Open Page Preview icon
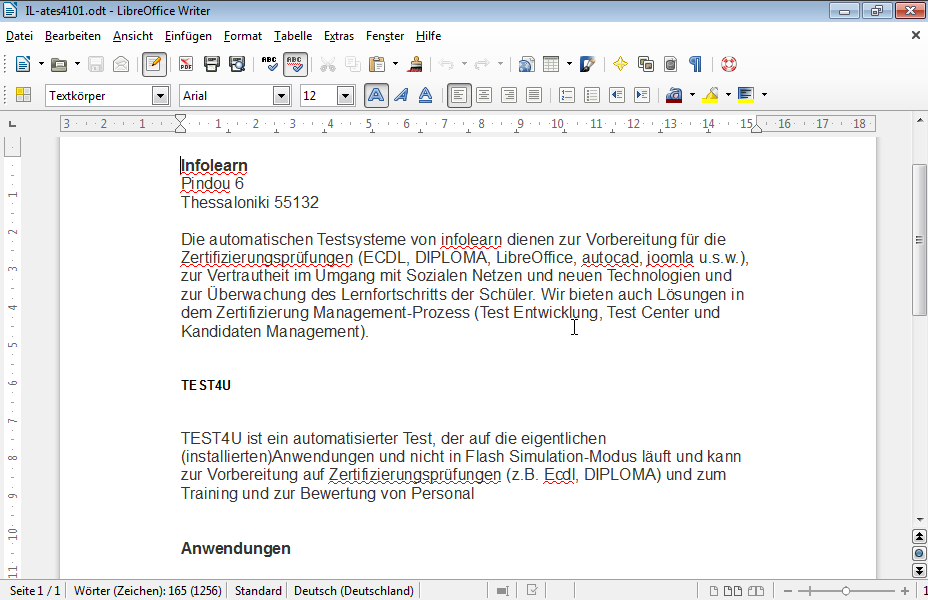The image size is (928, 600). [237, 64]
